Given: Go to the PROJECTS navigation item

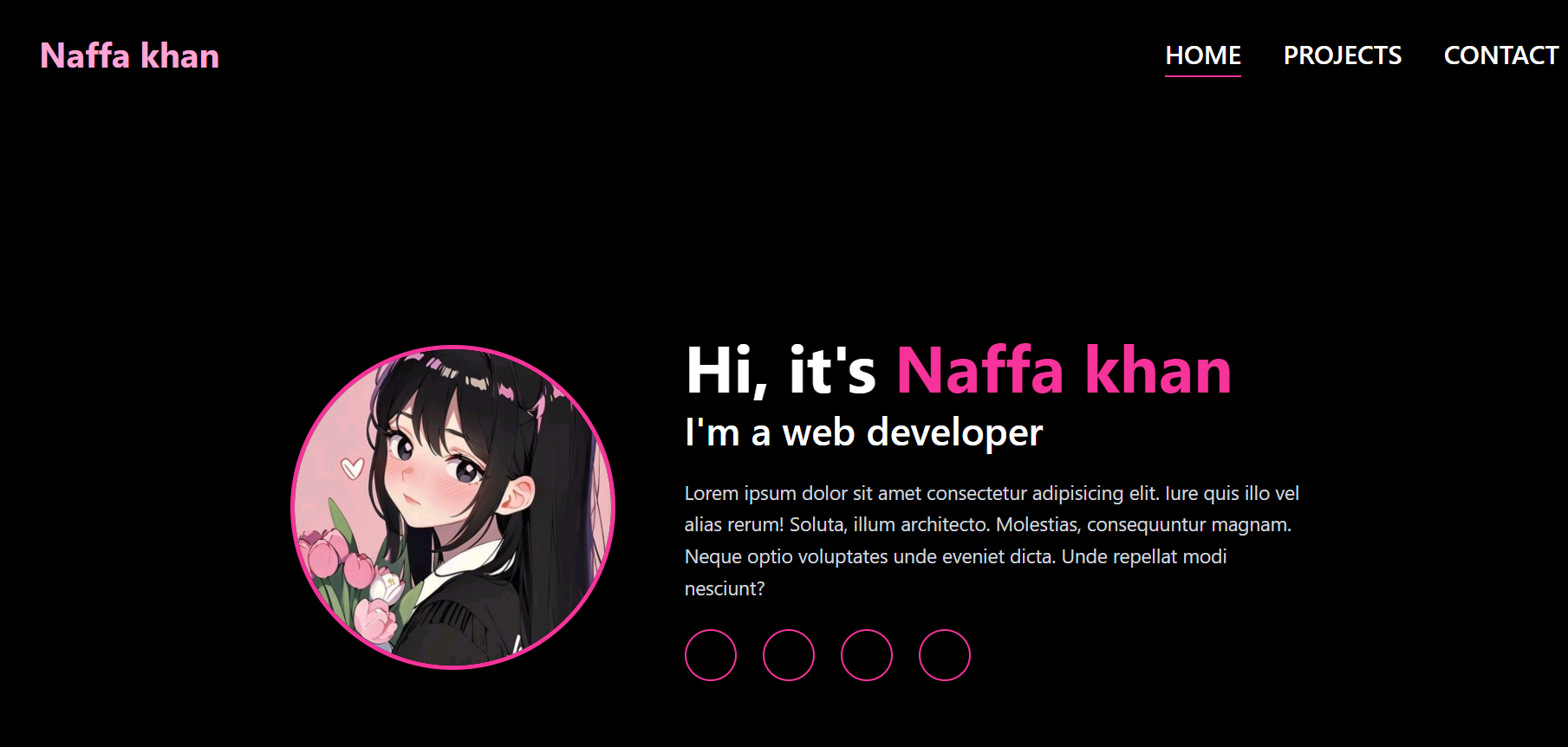Looking at the screenshot, I should [1343, 55].
